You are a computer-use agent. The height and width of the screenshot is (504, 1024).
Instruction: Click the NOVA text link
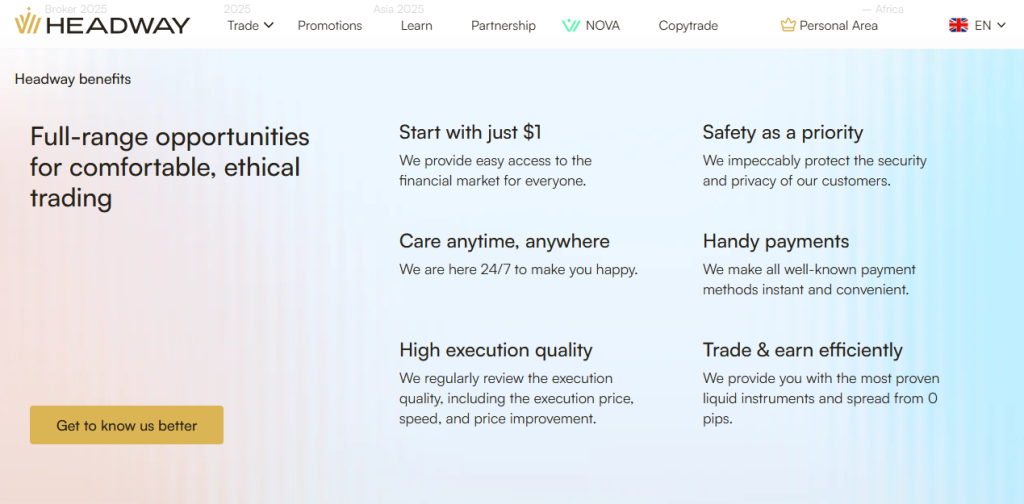click(603, 25)
